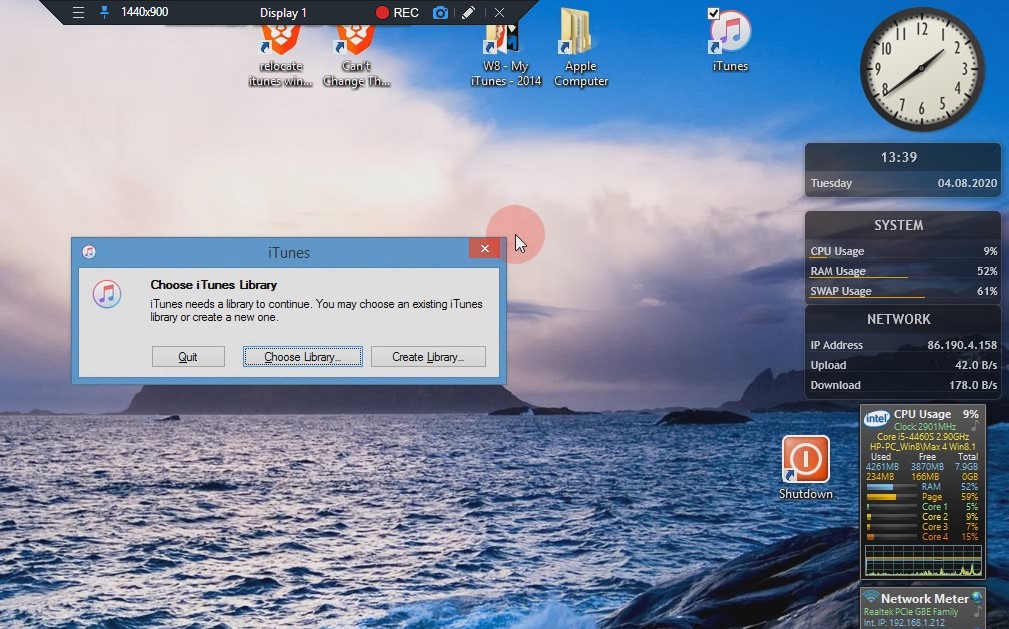Viewport: 1009px width, 629px height.
Task: Click the Shutdown desktop shortcut
Action: (x=806, y=468)
